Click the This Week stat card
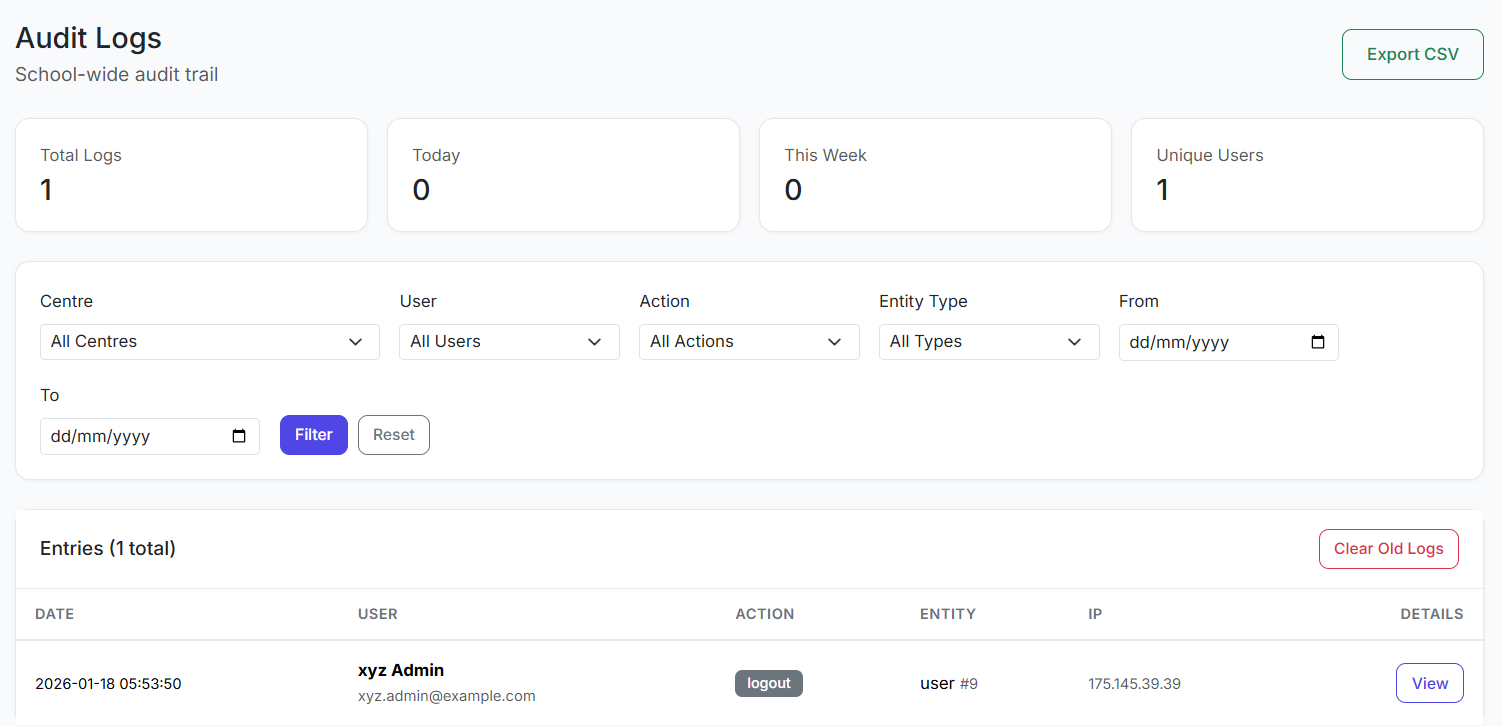 click(x=935, y=175)
